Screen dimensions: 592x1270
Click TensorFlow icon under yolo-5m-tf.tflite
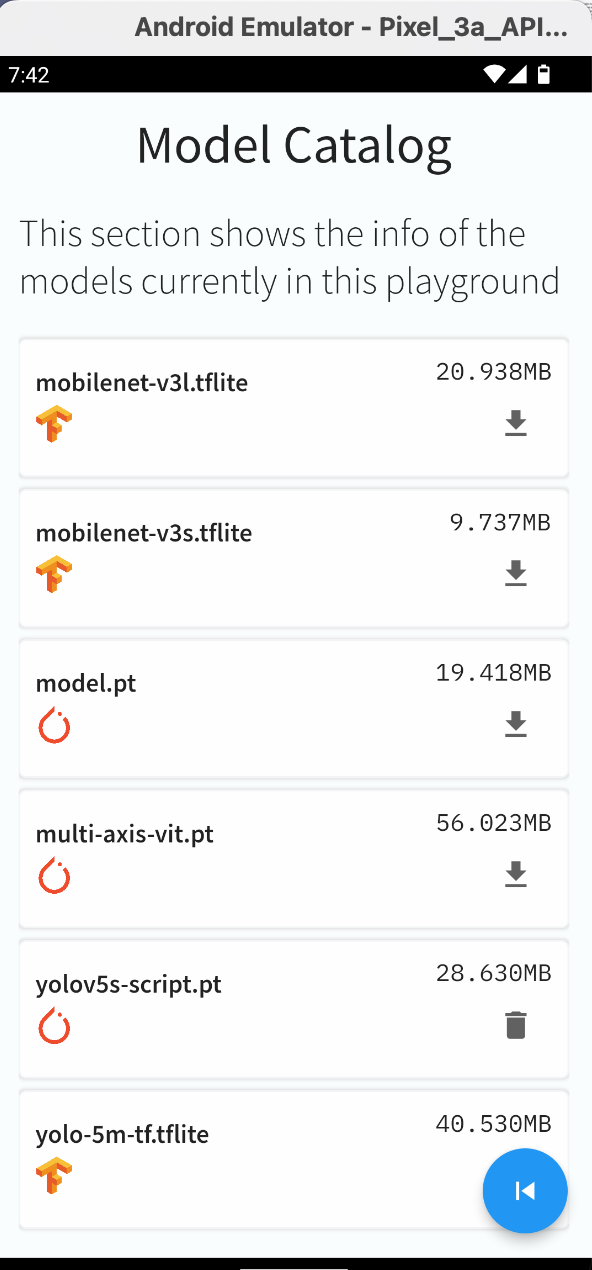tap(54, 1176)
